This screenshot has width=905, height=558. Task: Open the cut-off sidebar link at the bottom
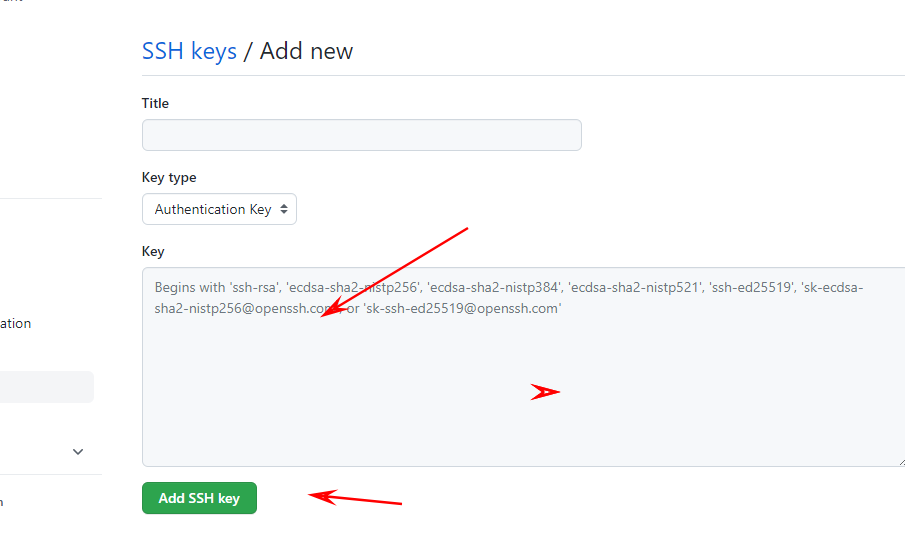point(2,502)
